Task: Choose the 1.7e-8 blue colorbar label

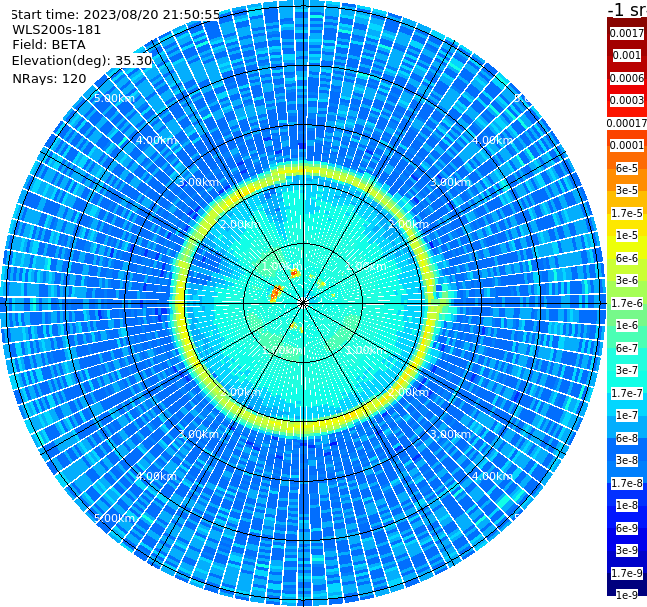Action: (627, 483)
